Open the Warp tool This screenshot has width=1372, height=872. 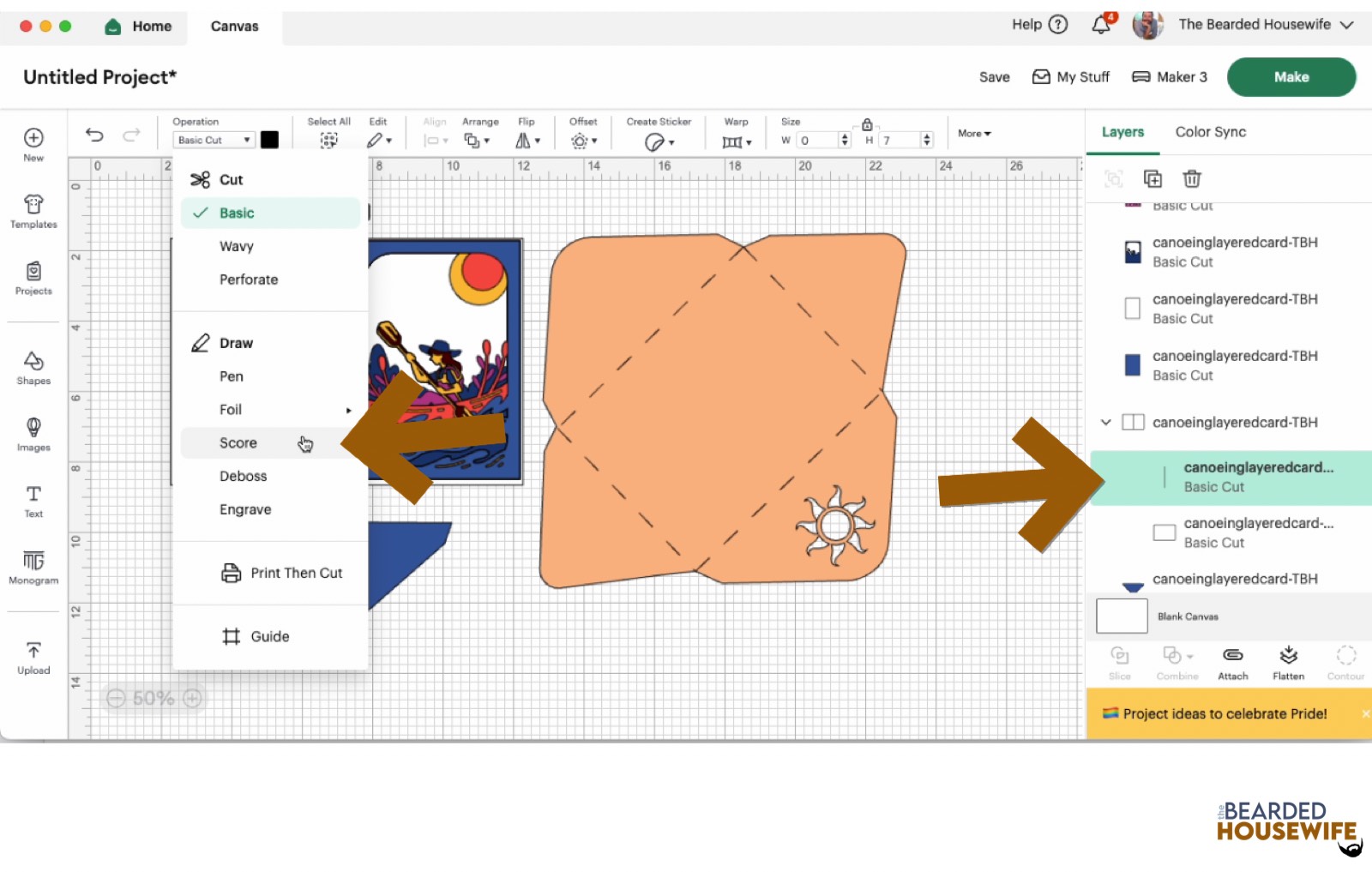737,141
